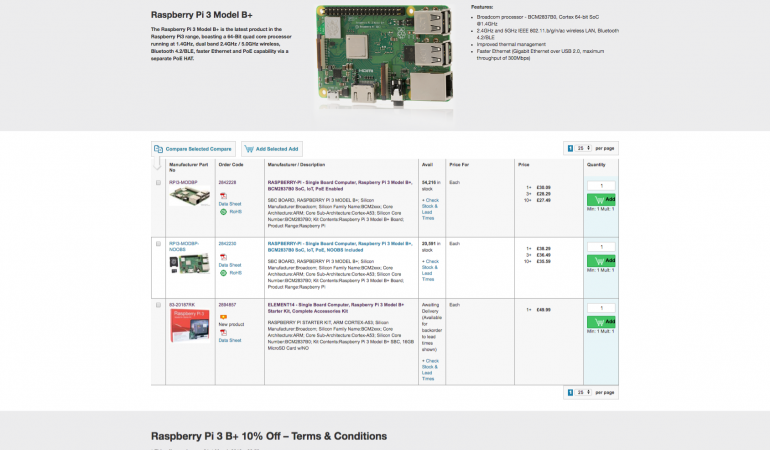Click Manufacturer / Description column header
The image size is (770, 450).
pos(296,165)
